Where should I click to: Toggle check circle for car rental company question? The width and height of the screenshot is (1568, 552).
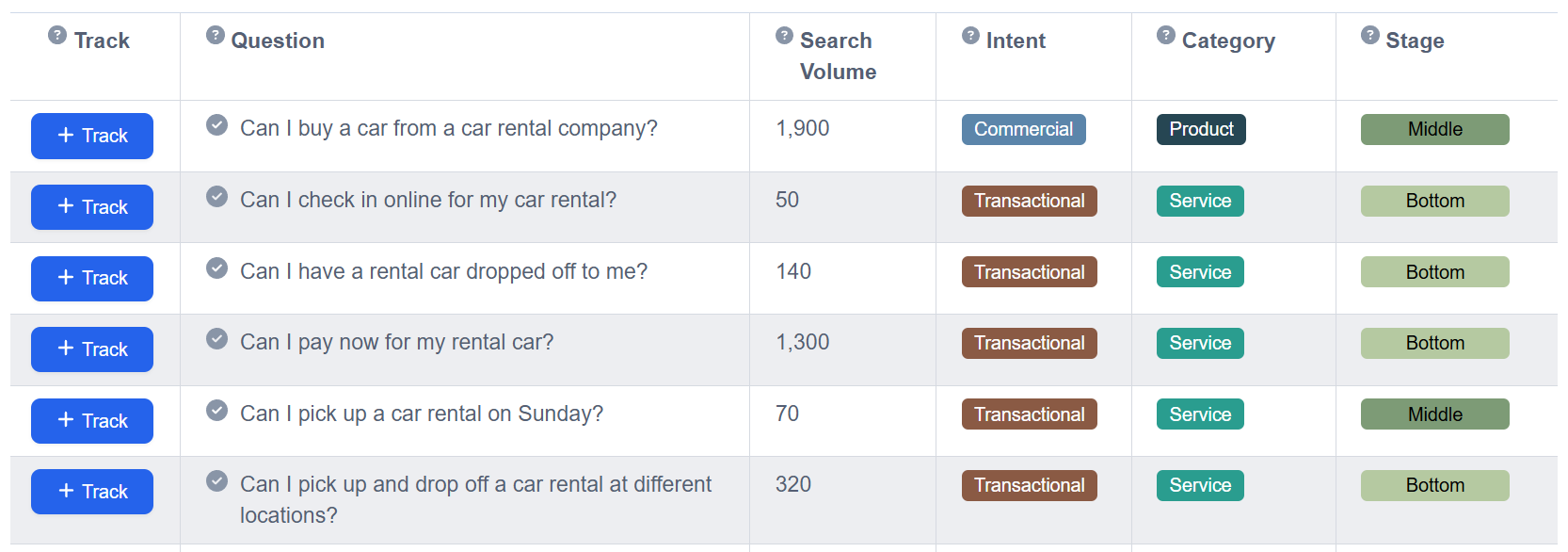(217, 125)
